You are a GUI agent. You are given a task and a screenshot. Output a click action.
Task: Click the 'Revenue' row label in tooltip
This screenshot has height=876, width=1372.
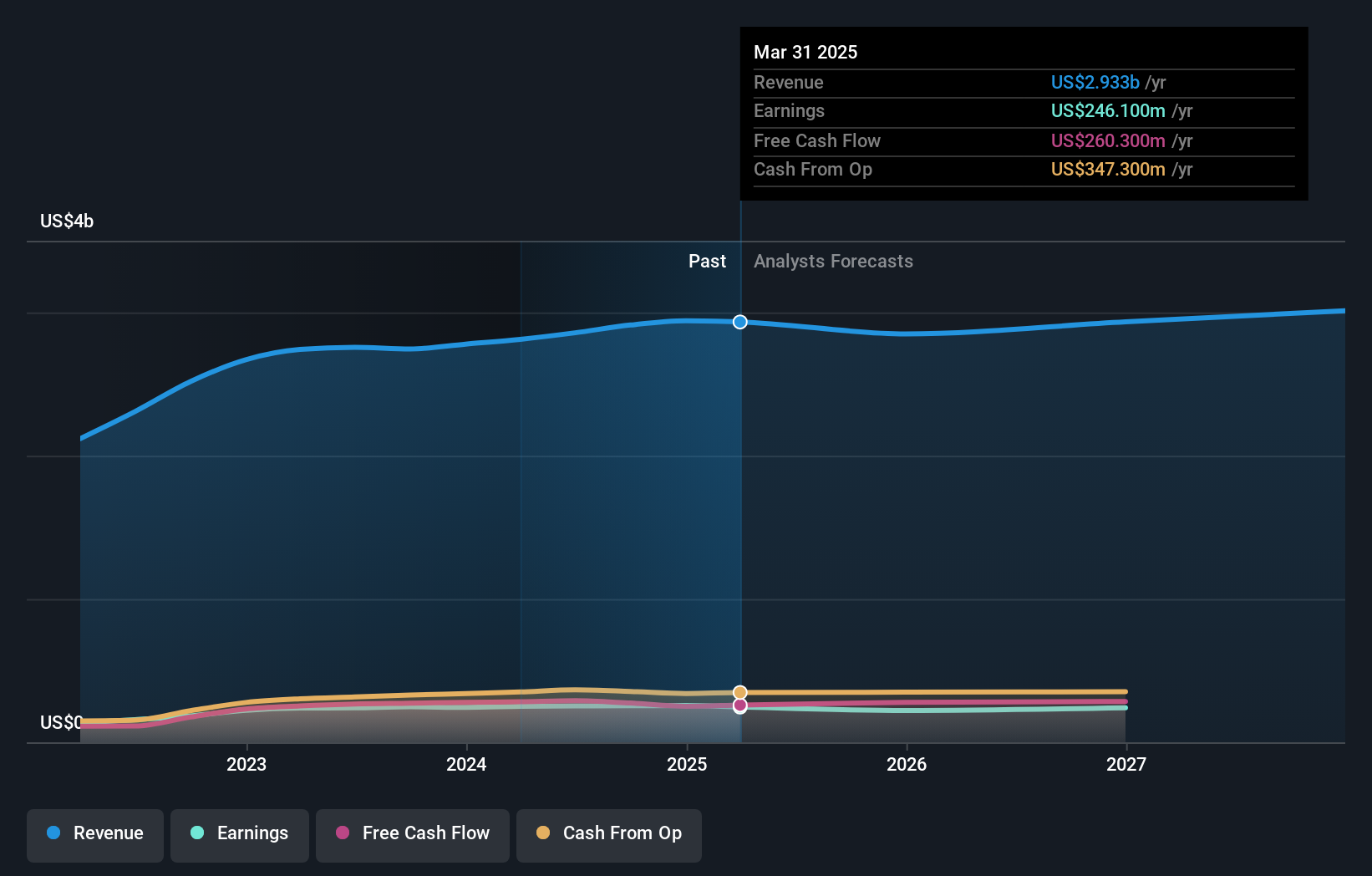coord(789,82)
